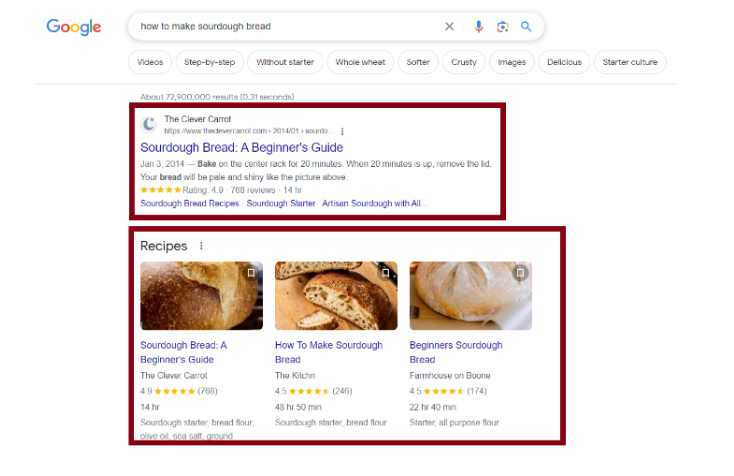Screen dimensions: 734x476
Task: Switch to the Images filter
Action: point(511,62)
